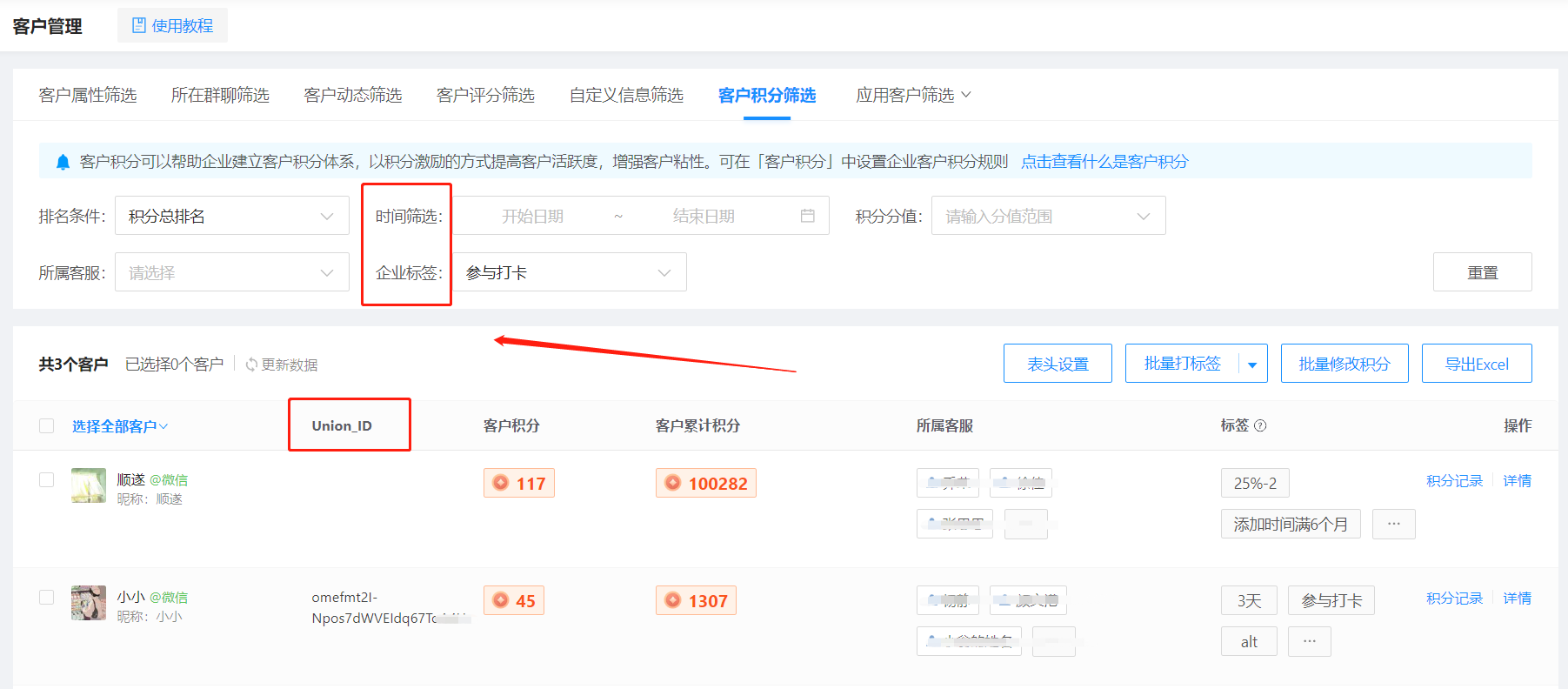Click the alt tag
1568x689 pixels.
tap(1249, 641)
